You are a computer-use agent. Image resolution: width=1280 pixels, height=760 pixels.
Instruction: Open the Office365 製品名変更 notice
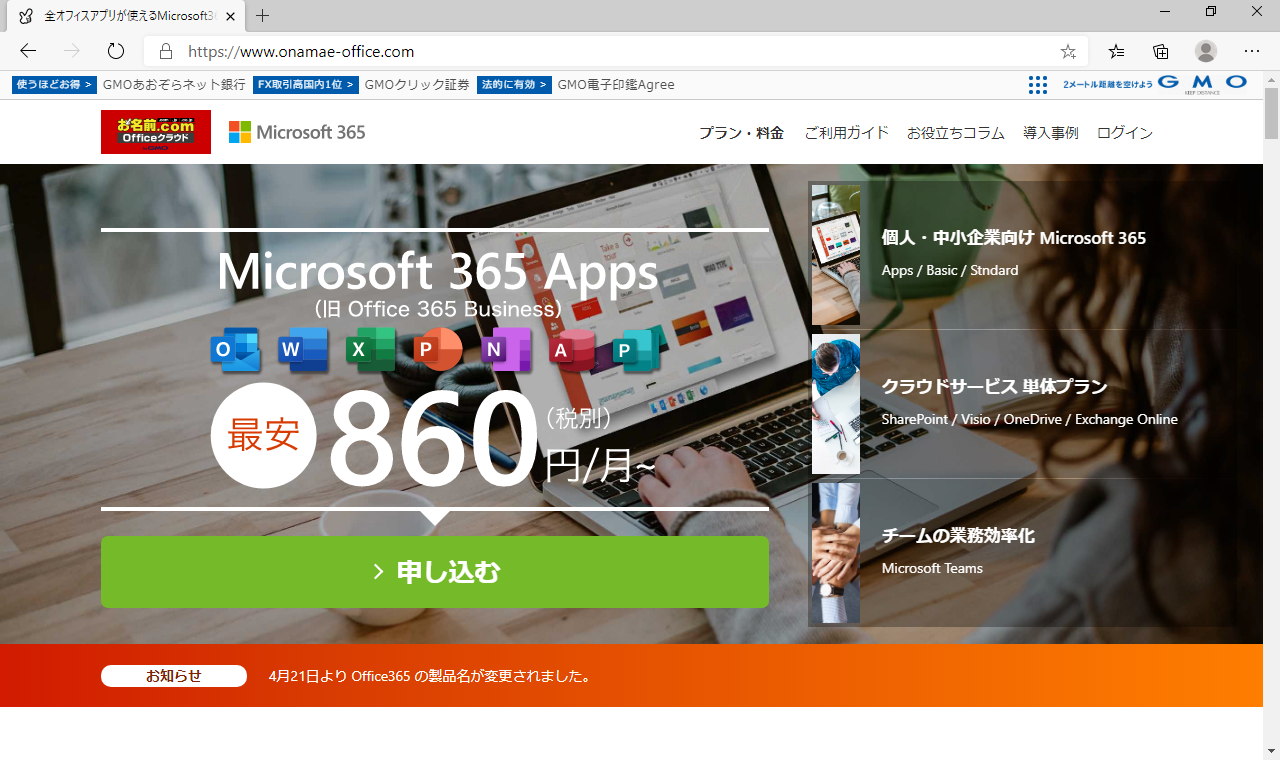[430, 676]
